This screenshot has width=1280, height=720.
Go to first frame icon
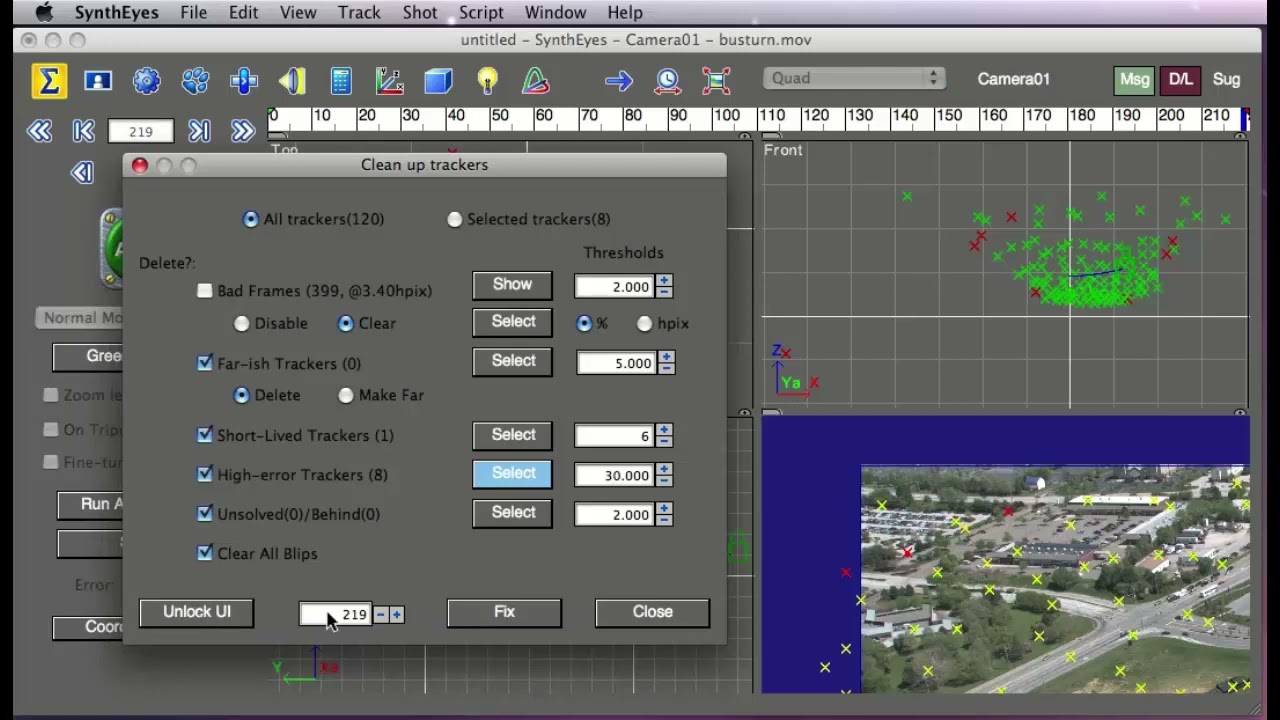[84, 131]
